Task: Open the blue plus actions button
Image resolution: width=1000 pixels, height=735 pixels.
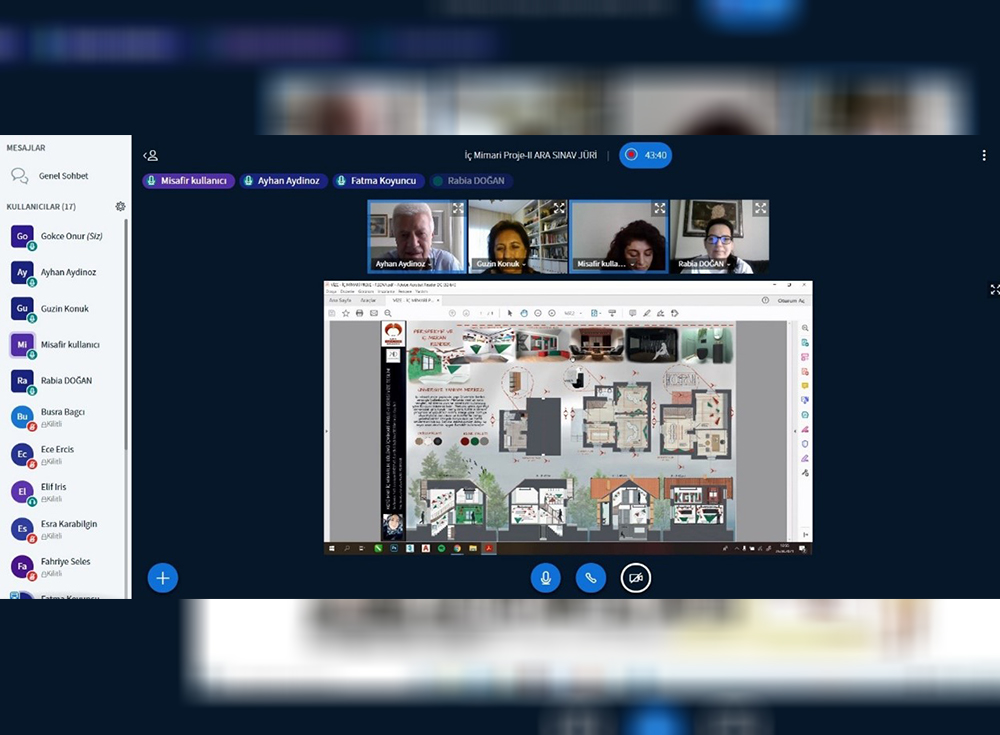Action: point(163,578)
